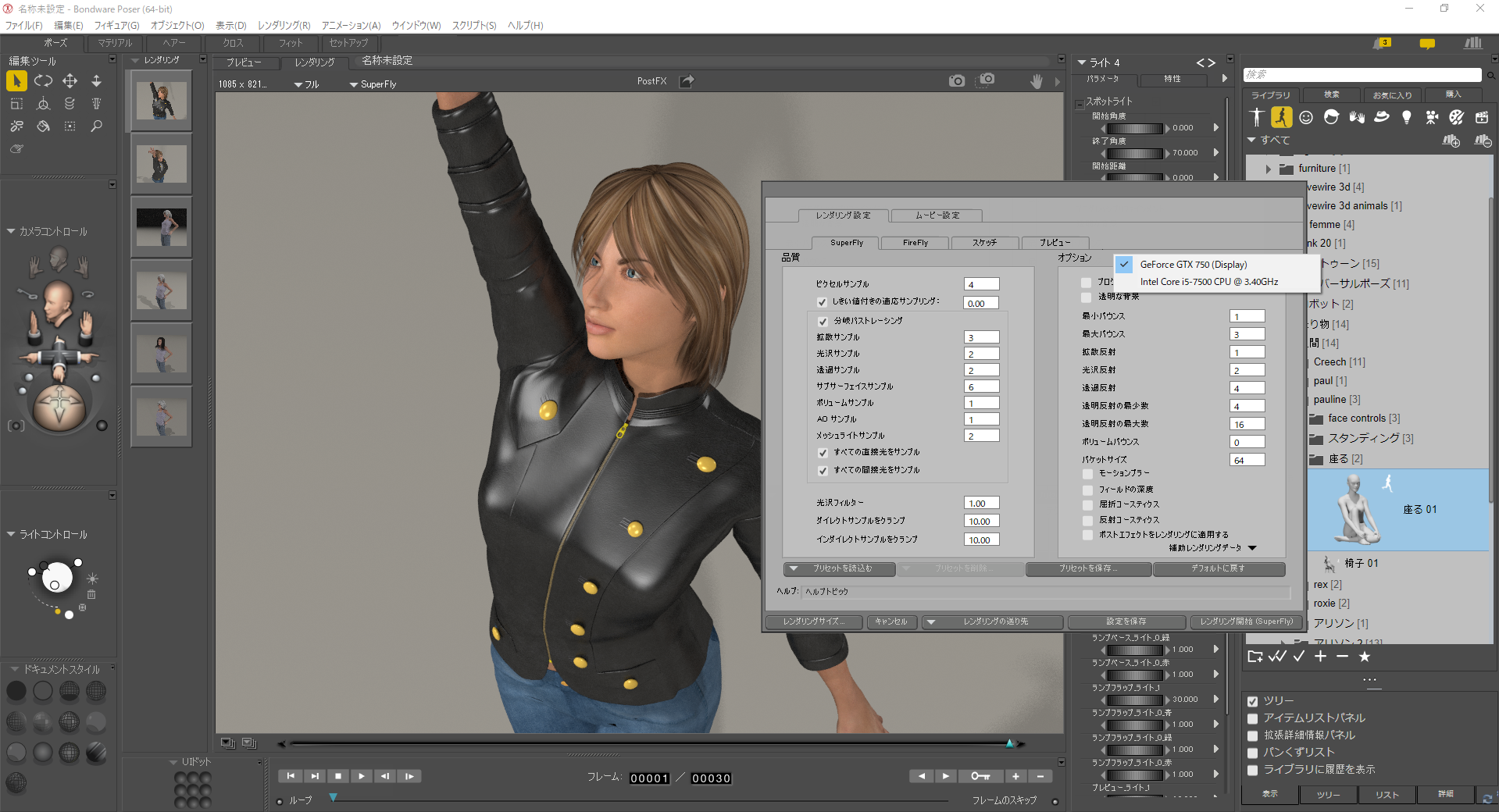Viewport: 1499px width, 812px height.
Task: Open the Expressions library category (smiley face)
Action: (1306, 117)
